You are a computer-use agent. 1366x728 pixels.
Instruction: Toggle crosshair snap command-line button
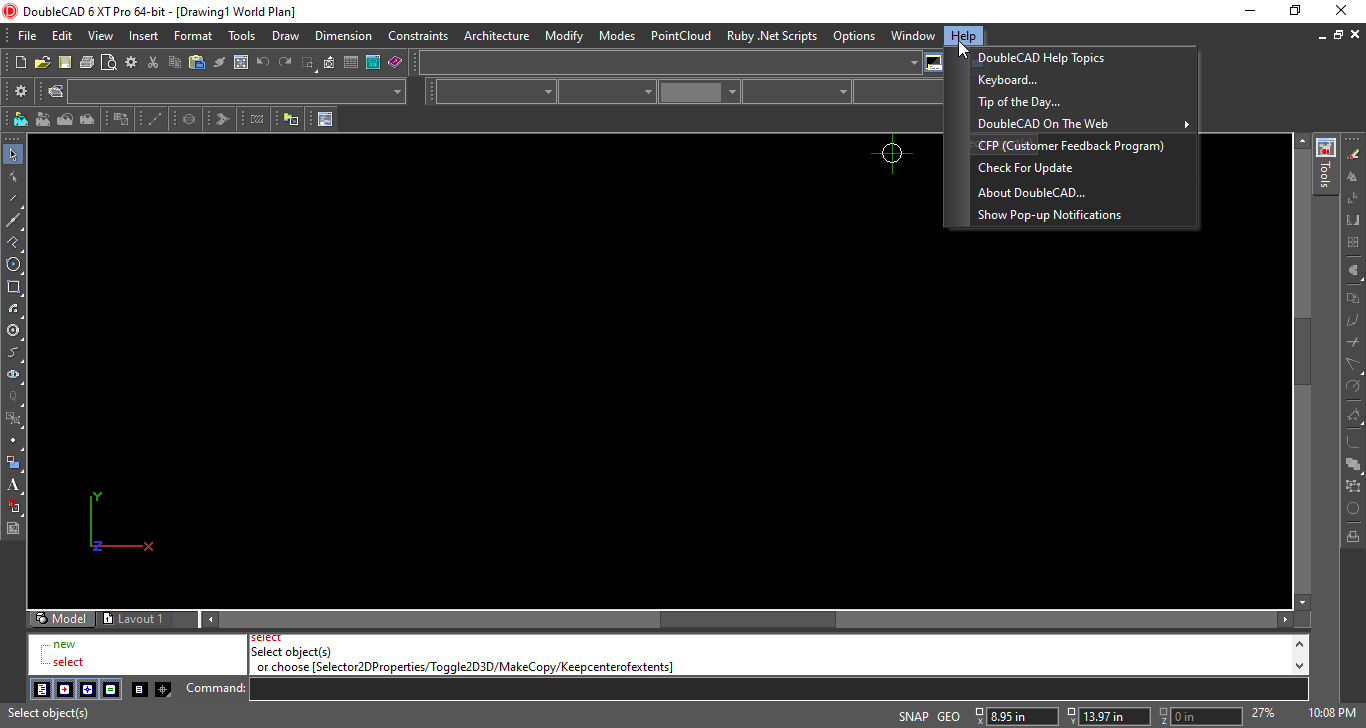(162, 689)
